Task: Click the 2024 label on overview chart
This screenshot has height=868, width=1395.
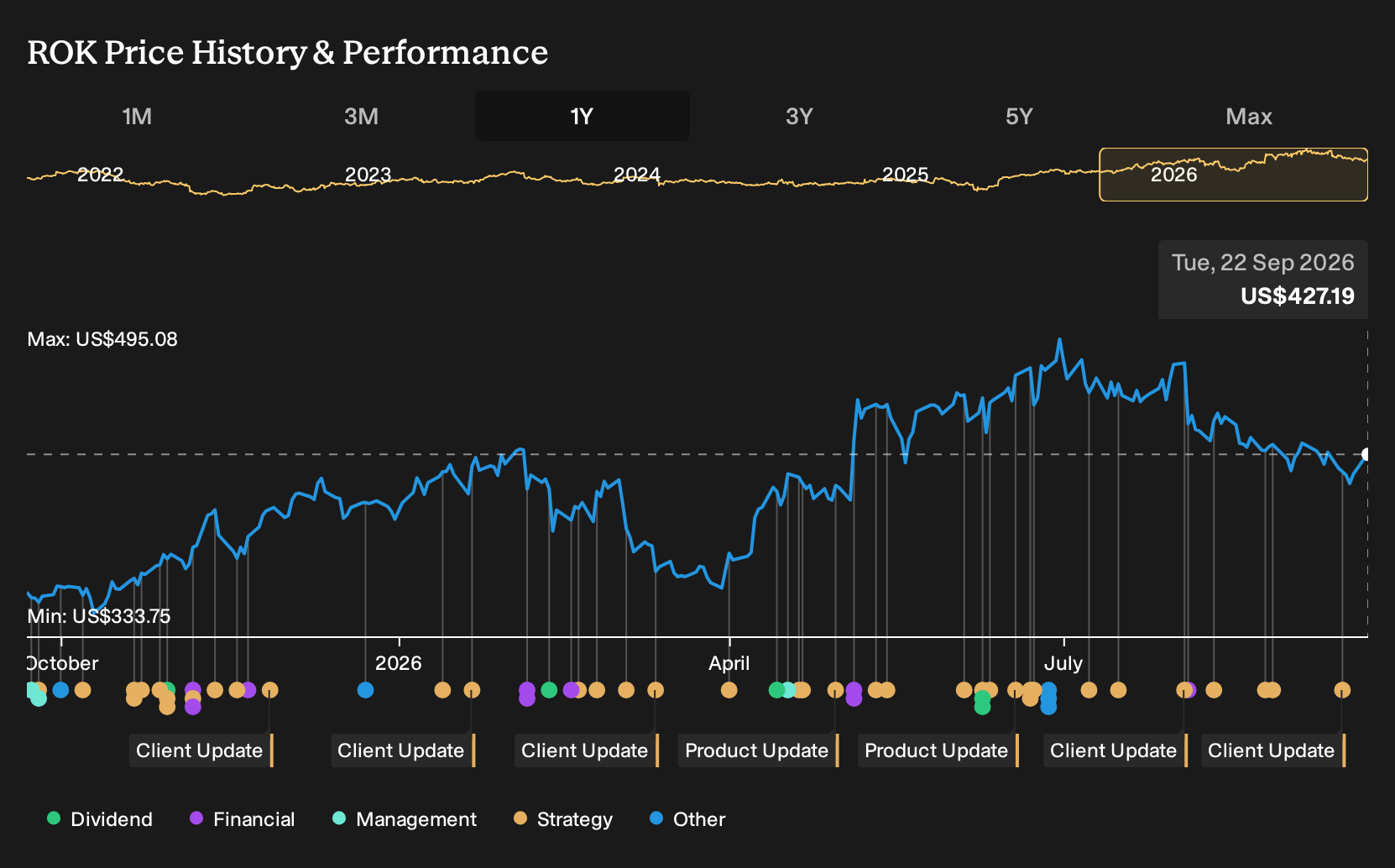Action: point(636,175)
